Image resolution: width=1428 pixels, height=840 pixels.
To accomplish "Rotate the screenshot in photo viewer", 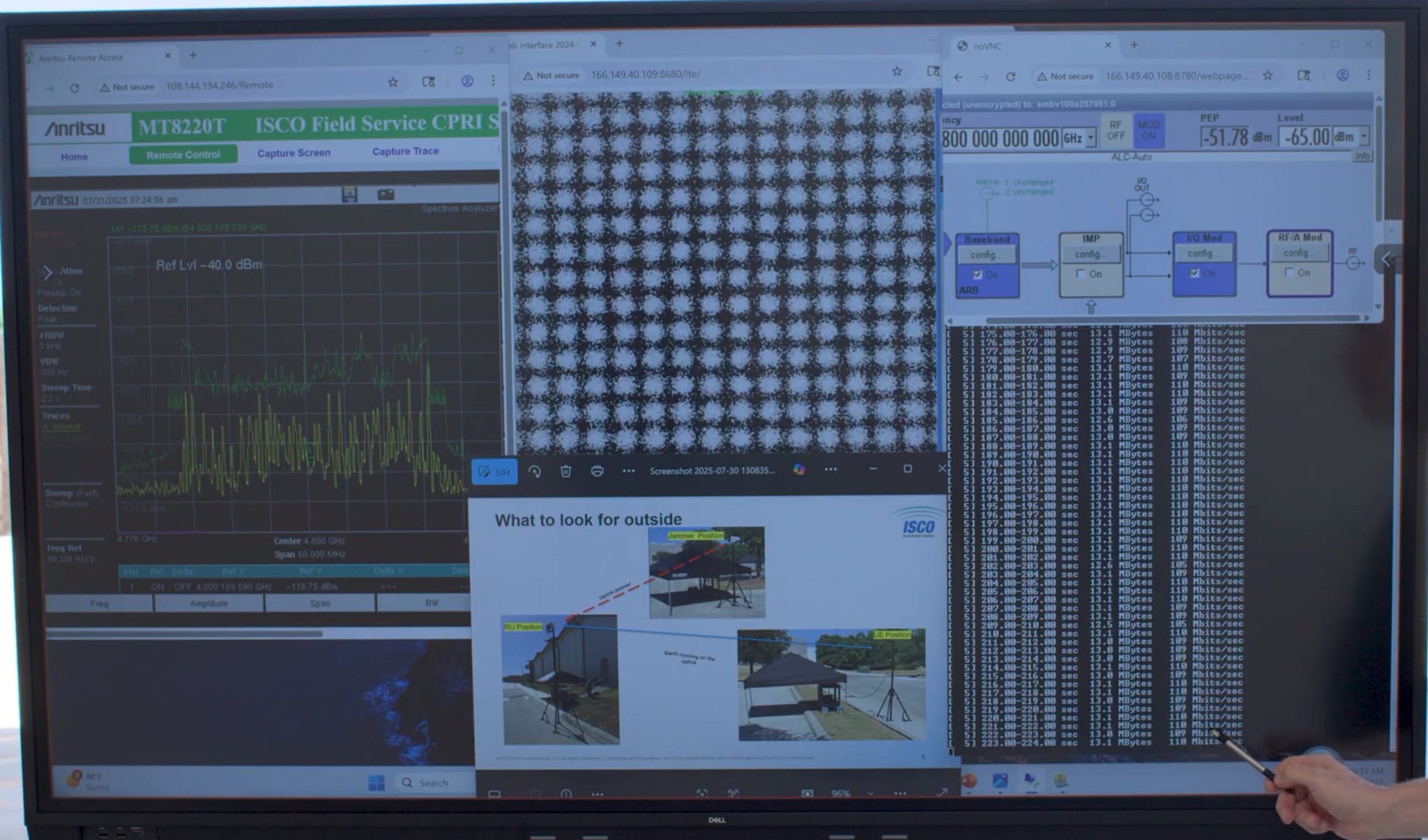I will click(534, 471).
